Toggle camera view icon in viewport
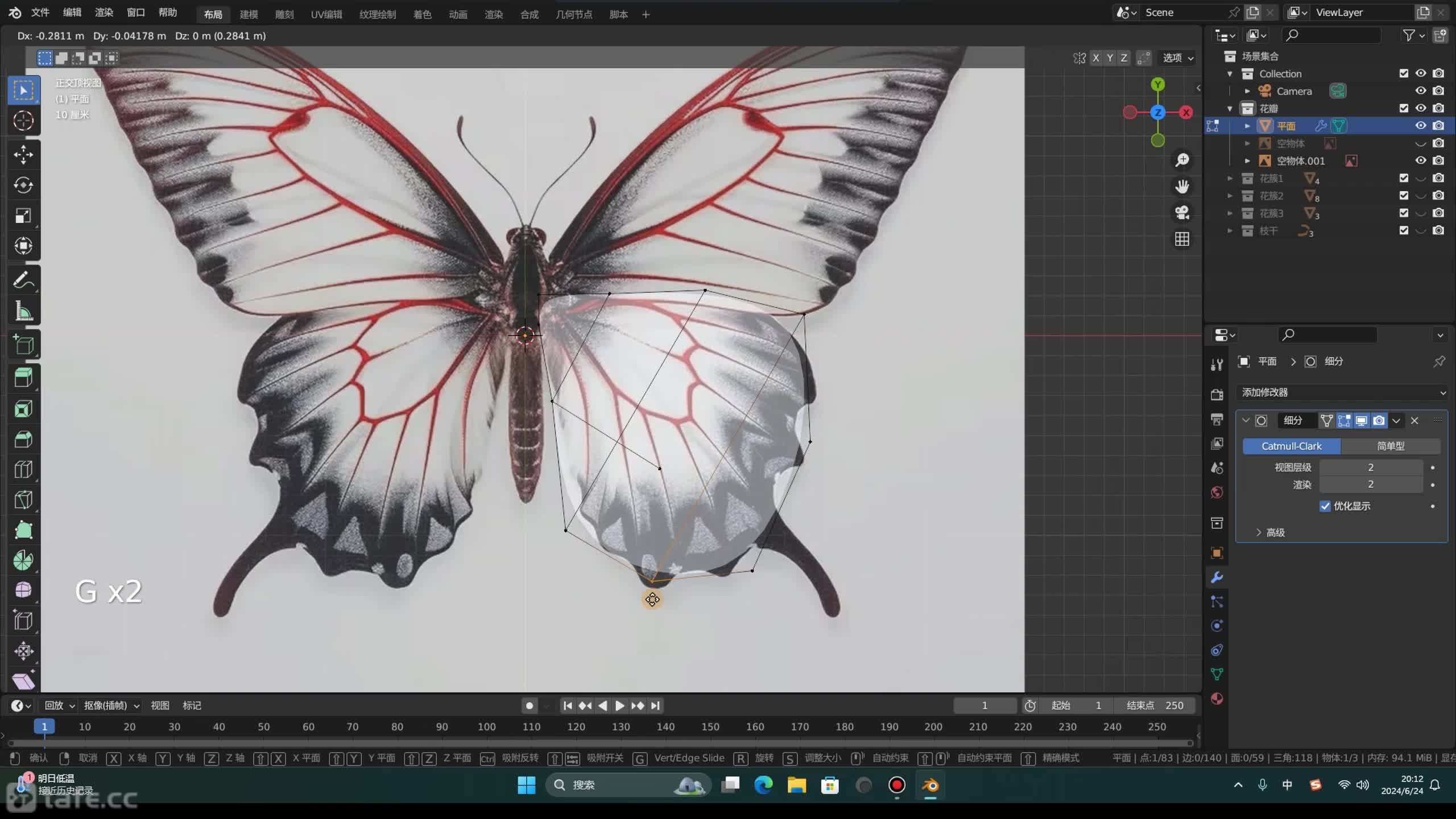 [1182, 213]
